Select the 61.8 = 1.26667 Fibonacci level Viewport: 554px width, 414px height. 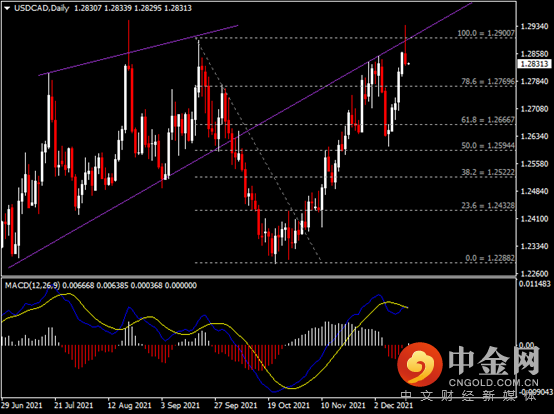pyautogui.click(x=488, y=120)
